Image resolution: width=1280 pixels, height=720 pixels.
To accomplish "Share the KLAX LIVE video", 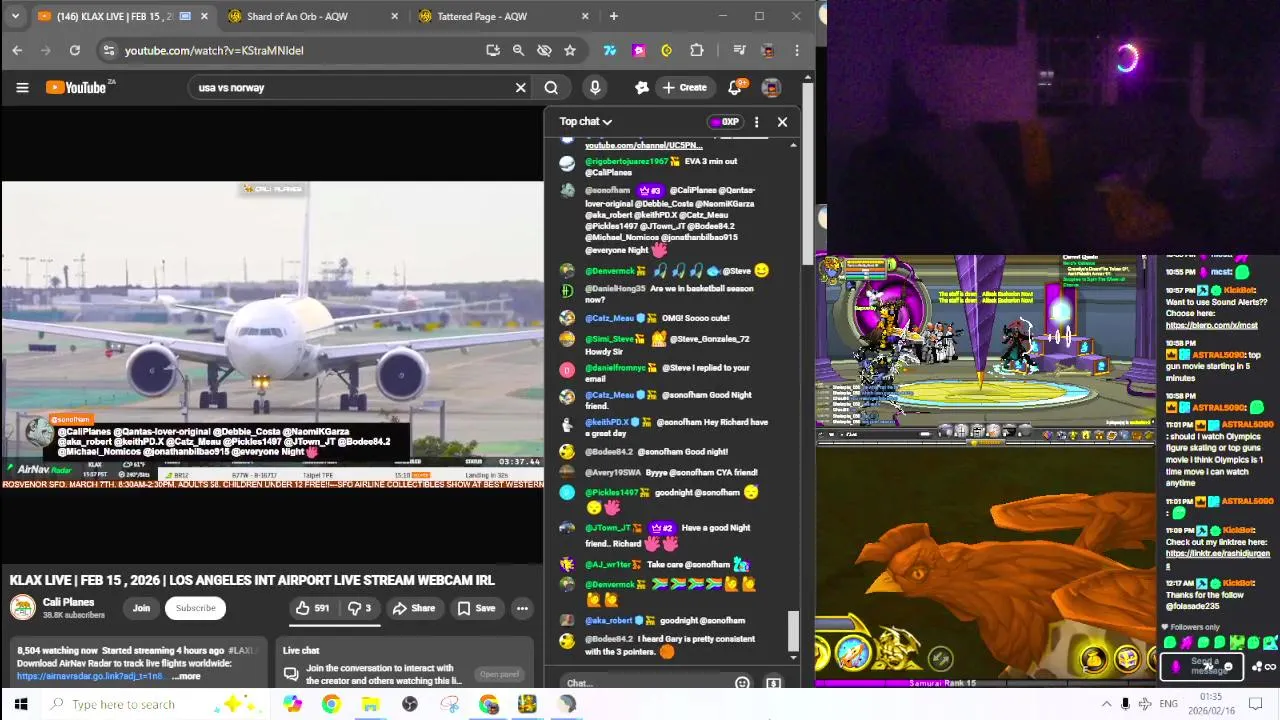I will tap(413, 608).
